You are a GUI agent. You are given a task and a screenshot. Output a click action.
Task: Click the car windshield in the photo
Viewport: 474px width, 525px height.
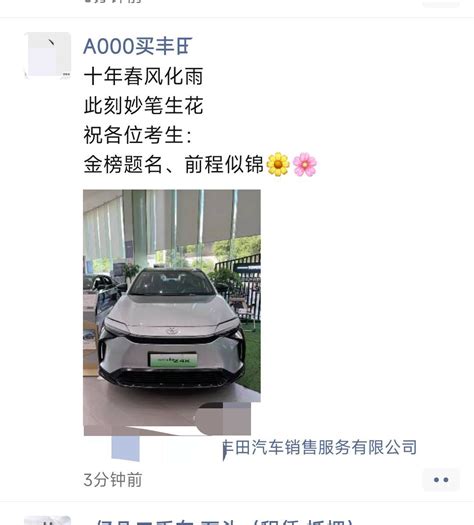(x=171, y=283)
